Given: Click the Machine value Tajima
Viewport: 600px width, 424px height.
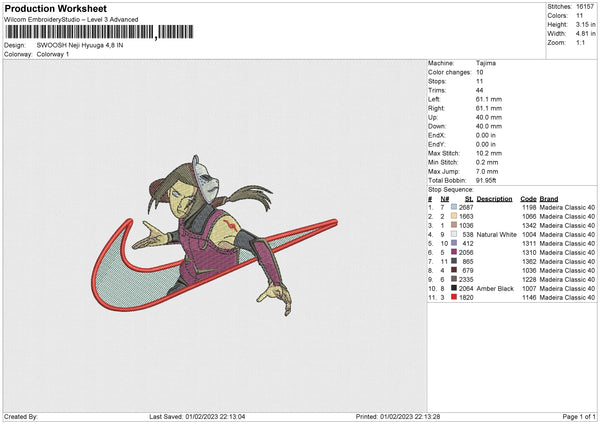Looking at the screenshot, I should pos(486,63).
